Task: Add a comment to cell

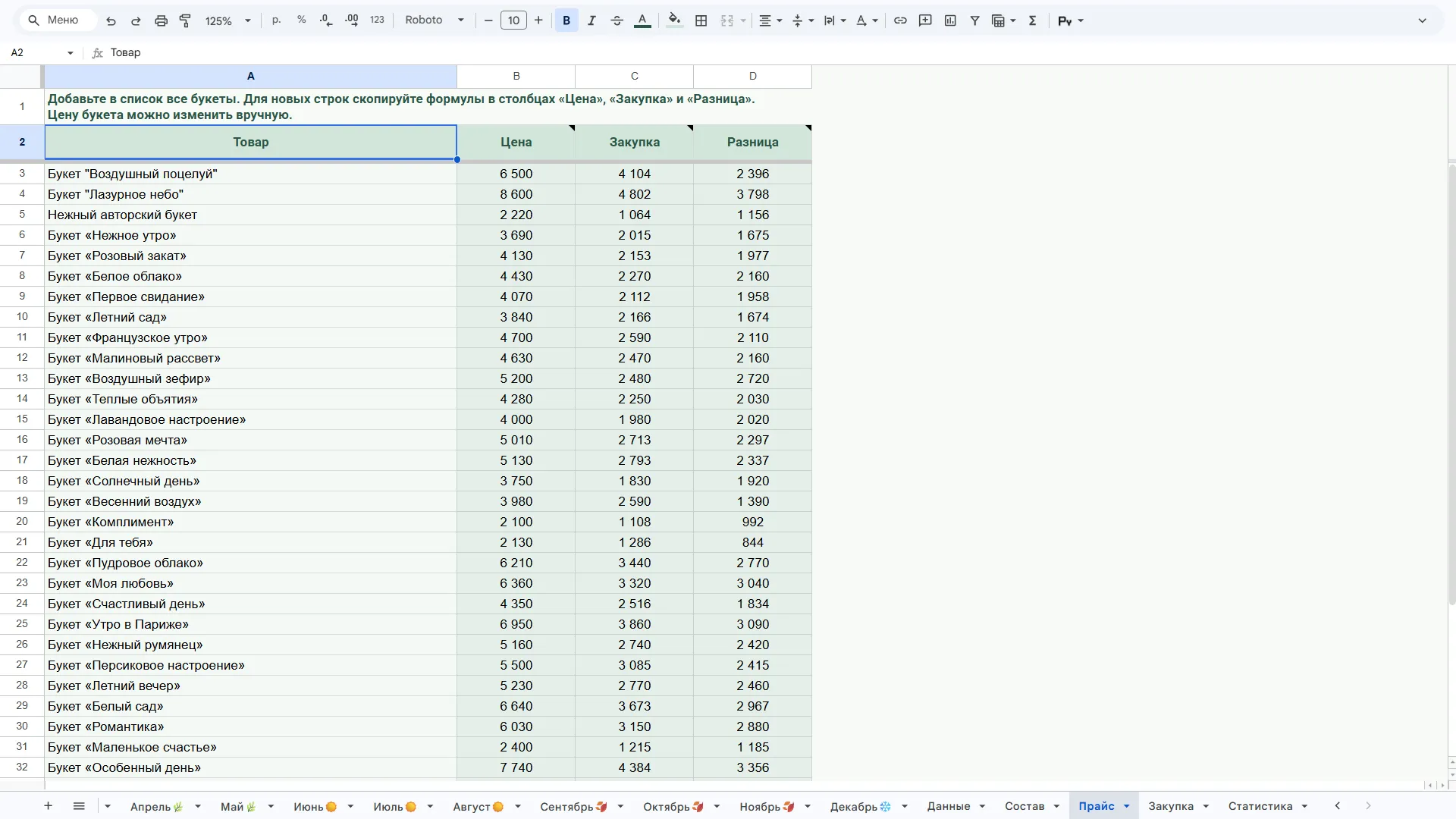Action: (x=925, y=20)
